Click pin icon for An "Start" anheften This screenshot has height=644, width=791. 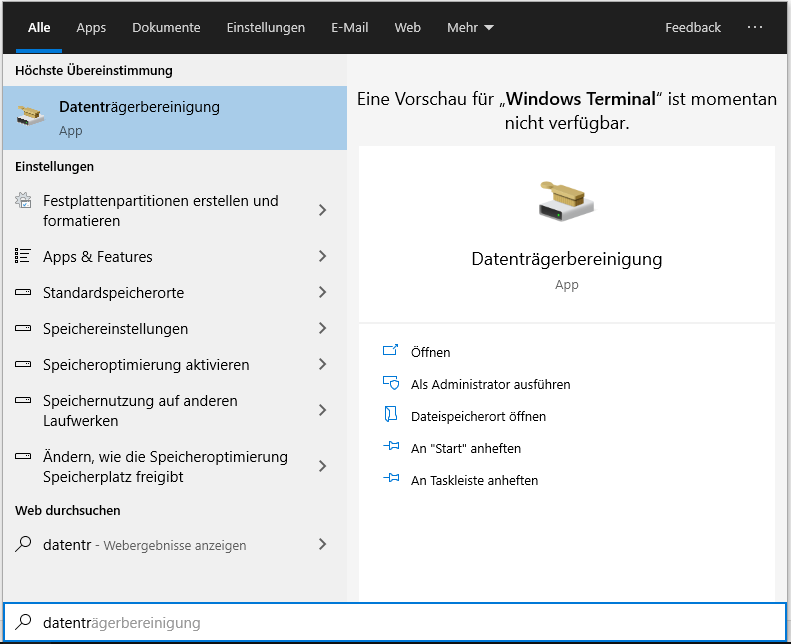point(391,446)
